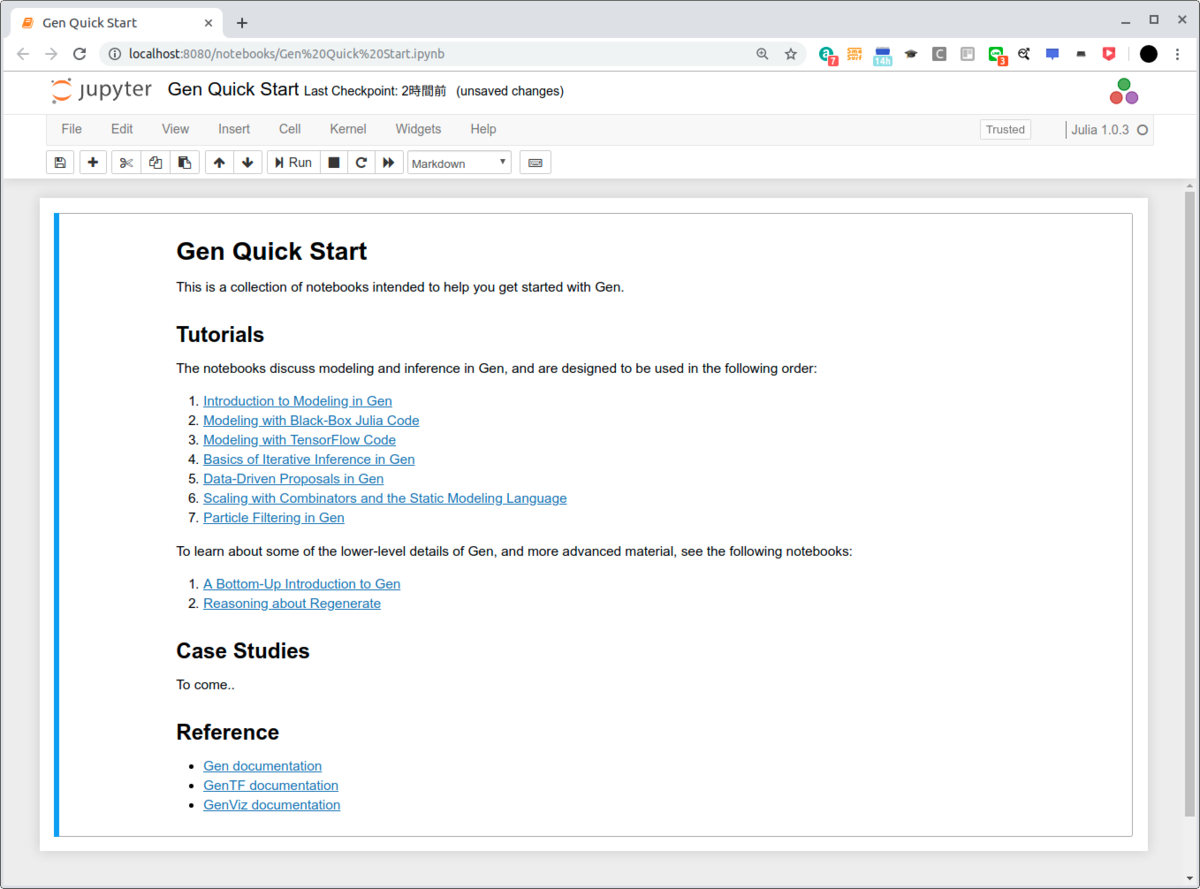Save the notebook with the floppy icon

click(60, 162)
